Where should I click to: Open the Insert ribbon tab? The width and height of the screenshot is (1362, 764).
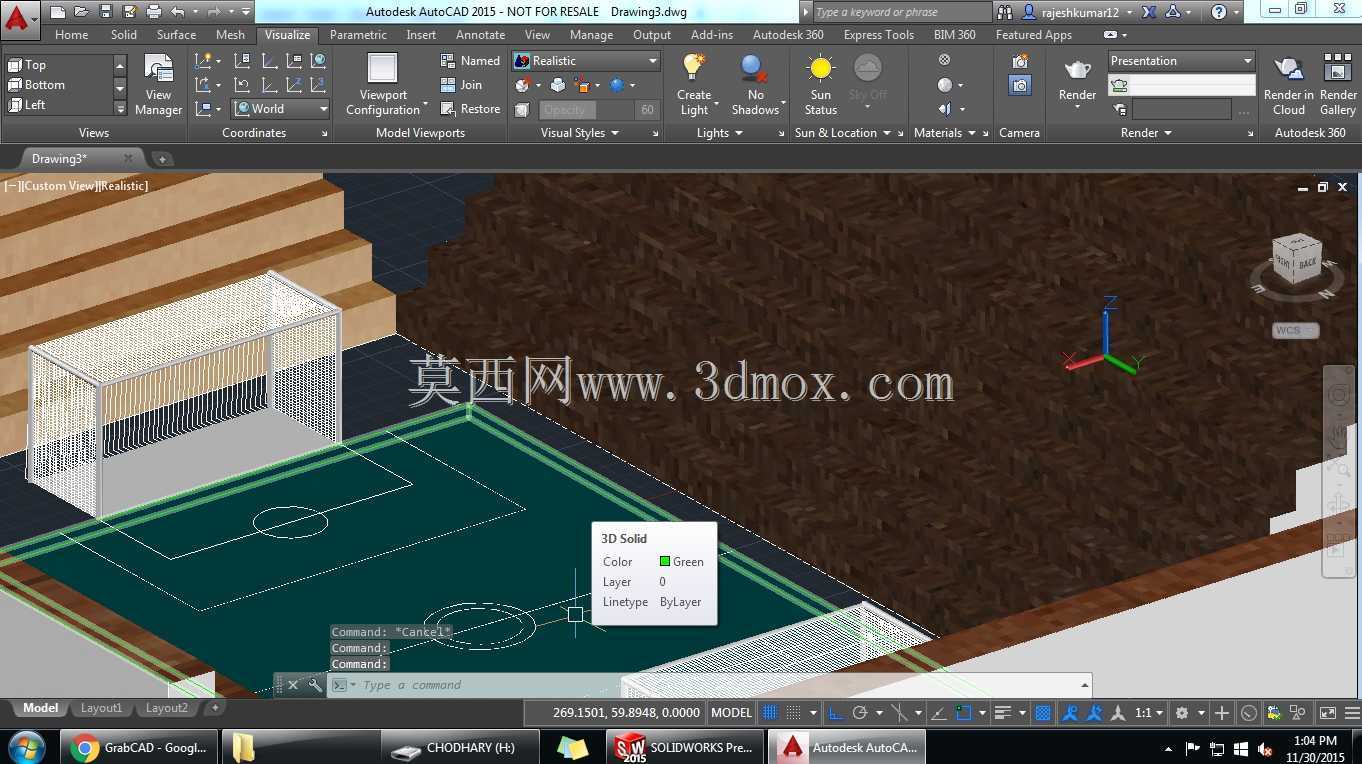point(421,35)
